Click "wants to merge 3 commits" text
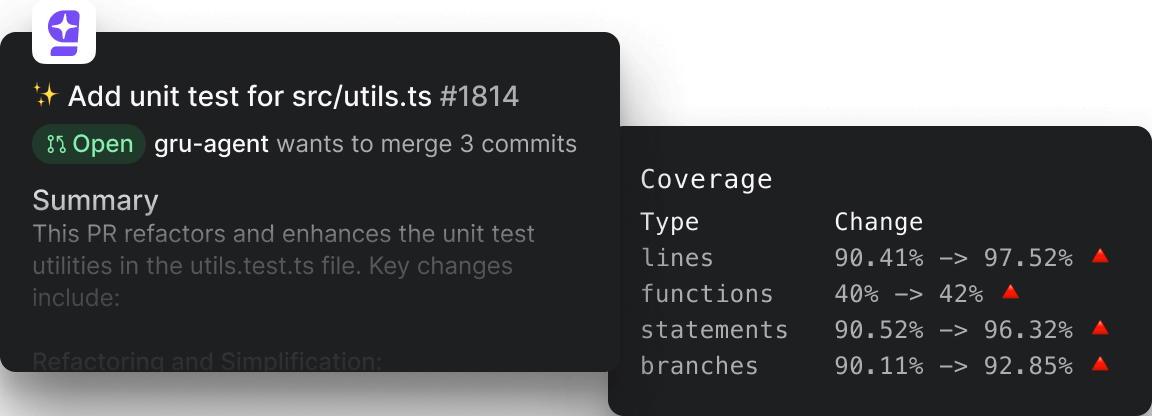 [x=427, y=144]
